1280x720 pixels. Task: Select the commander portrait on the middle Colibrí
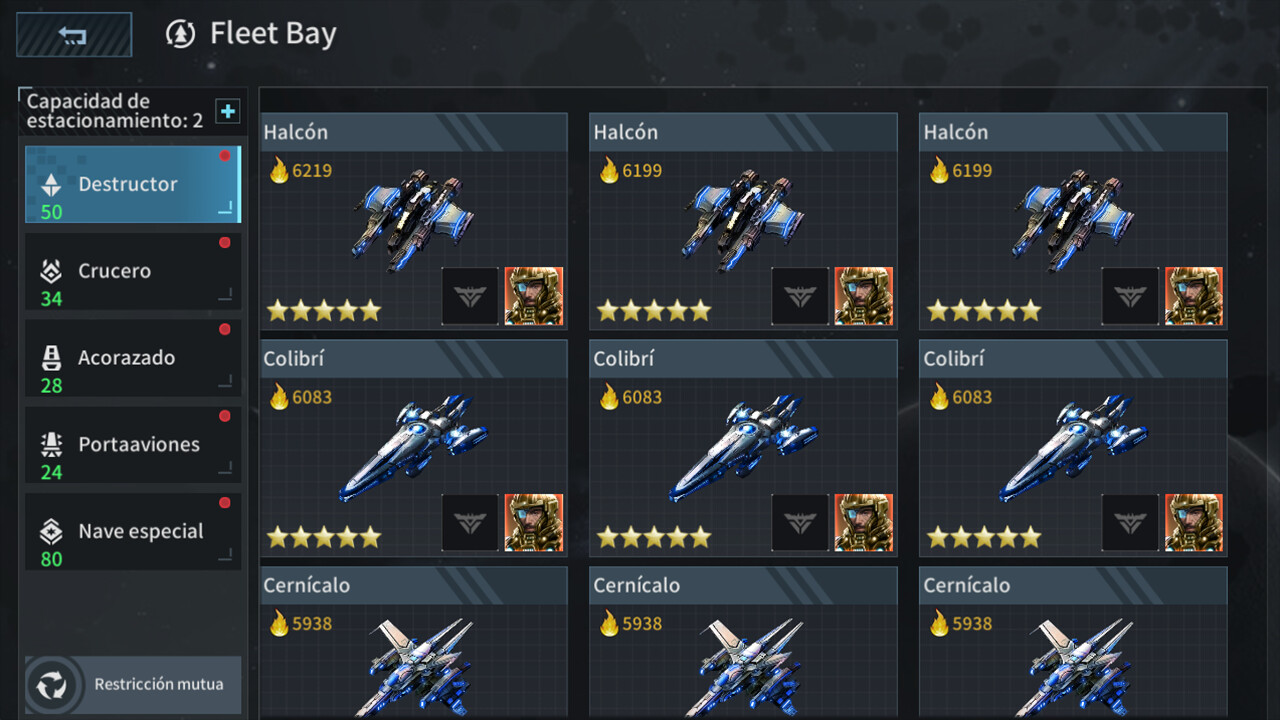point(864,523)
